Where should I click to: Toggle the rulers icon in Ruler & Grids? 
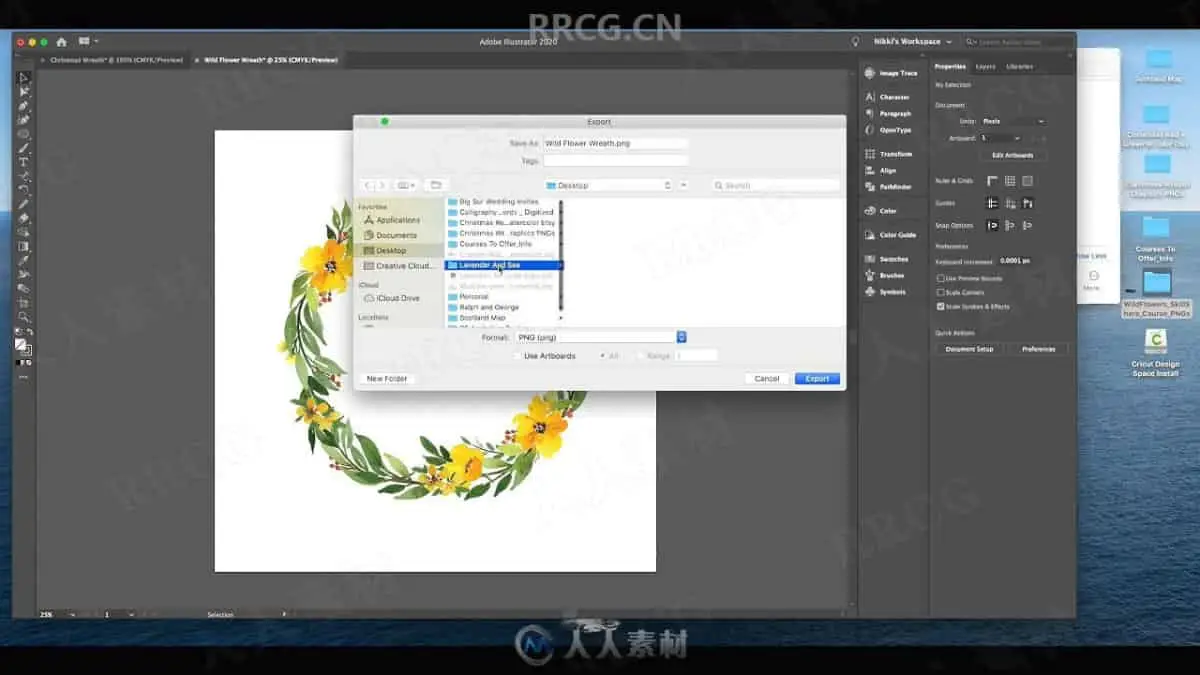tap(992, 181)
